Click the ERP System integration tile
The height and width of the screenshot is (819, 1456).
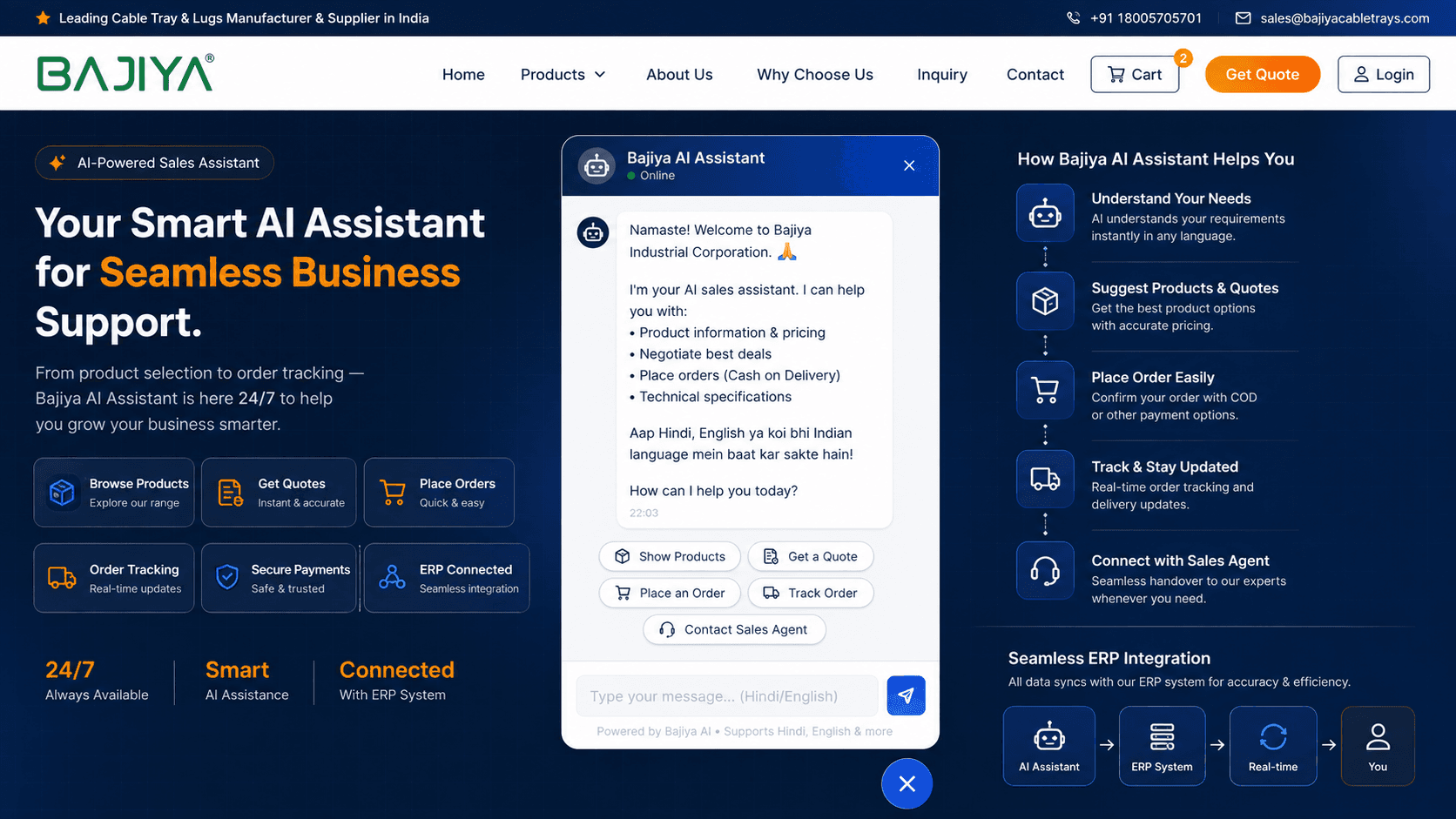[1163, 746]
